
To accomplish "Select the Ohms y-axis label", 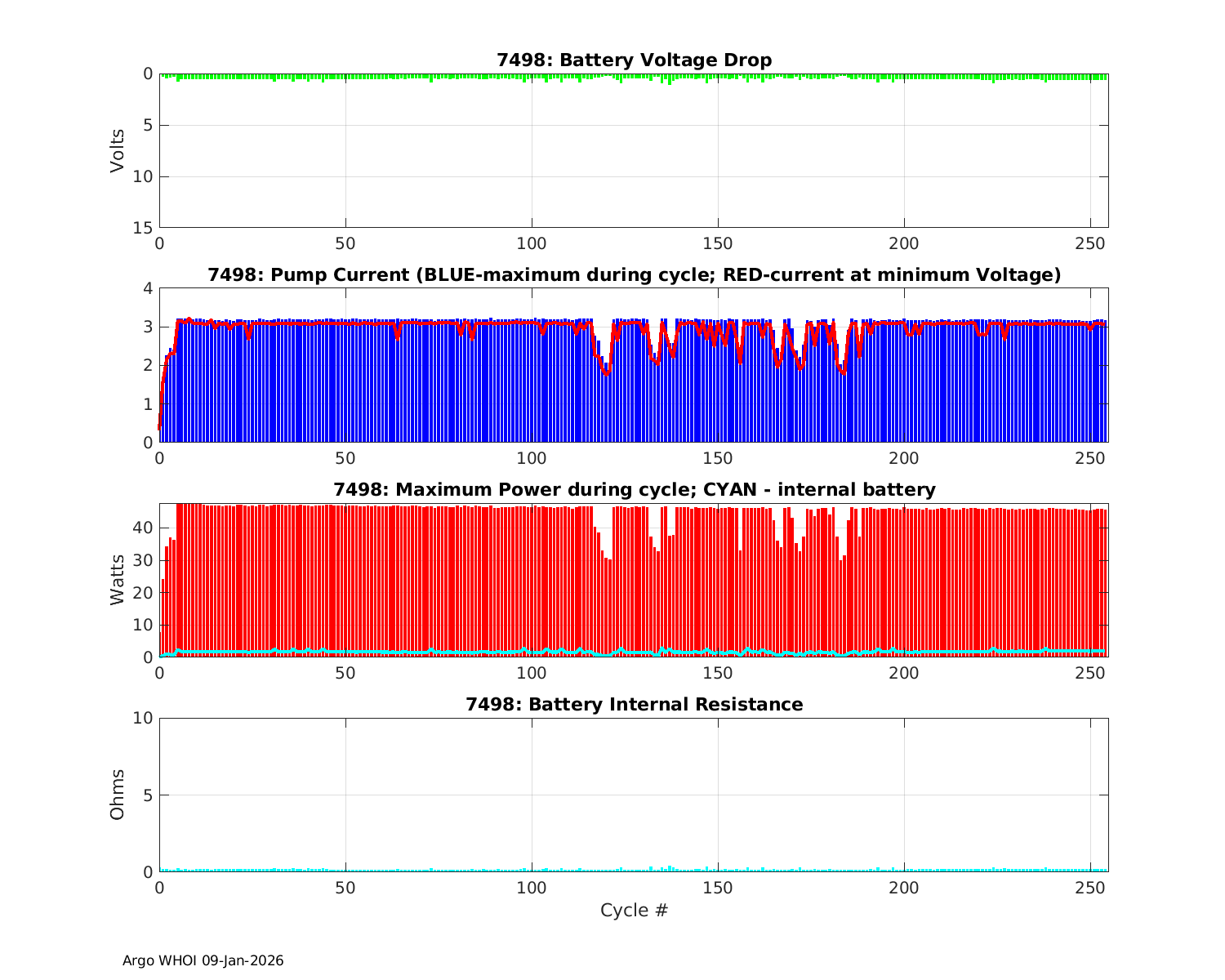I will 118,795.
